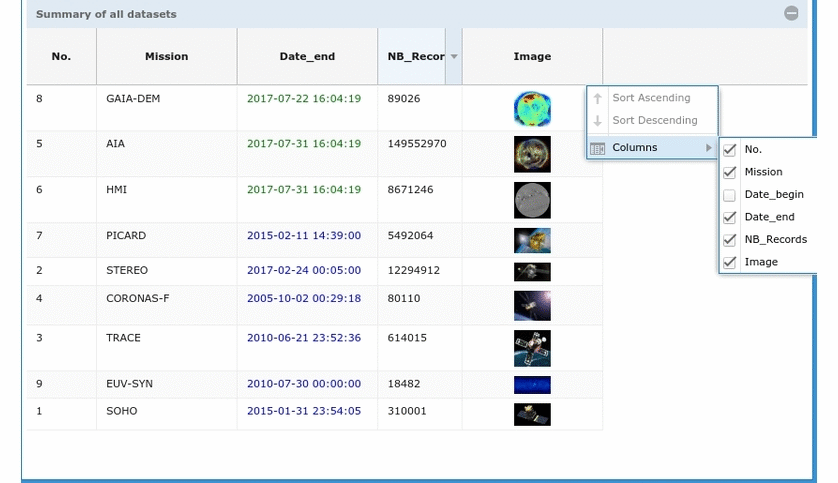The height and width of the screenshot is (483, 838).
Task: Enable the Date_begin column checkbox
Action: pos(730,195)
